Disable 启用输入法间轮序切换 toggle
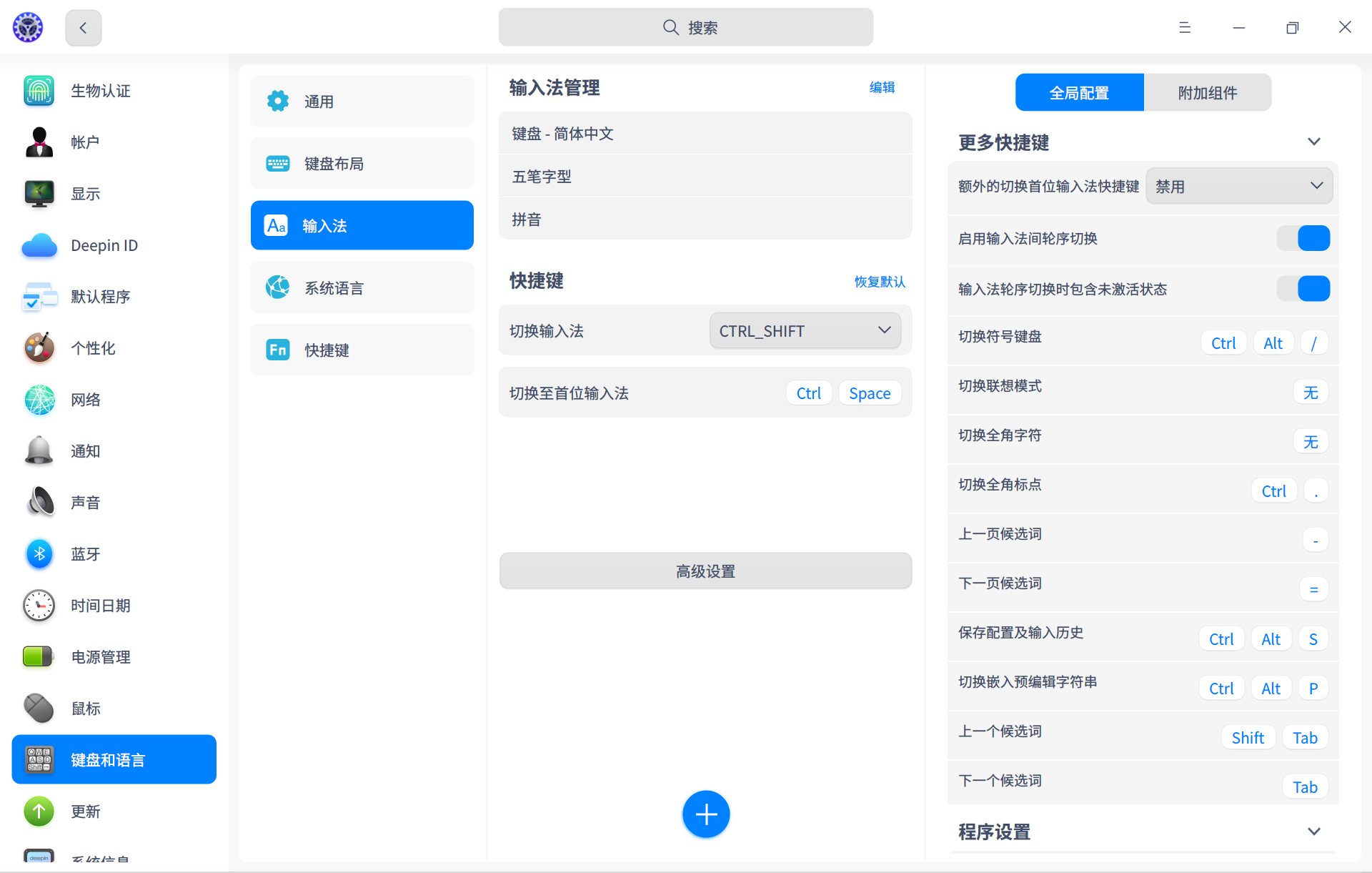Viewport: 1372px width, 873px height. pyautogui.click(x=1303, y=238)
